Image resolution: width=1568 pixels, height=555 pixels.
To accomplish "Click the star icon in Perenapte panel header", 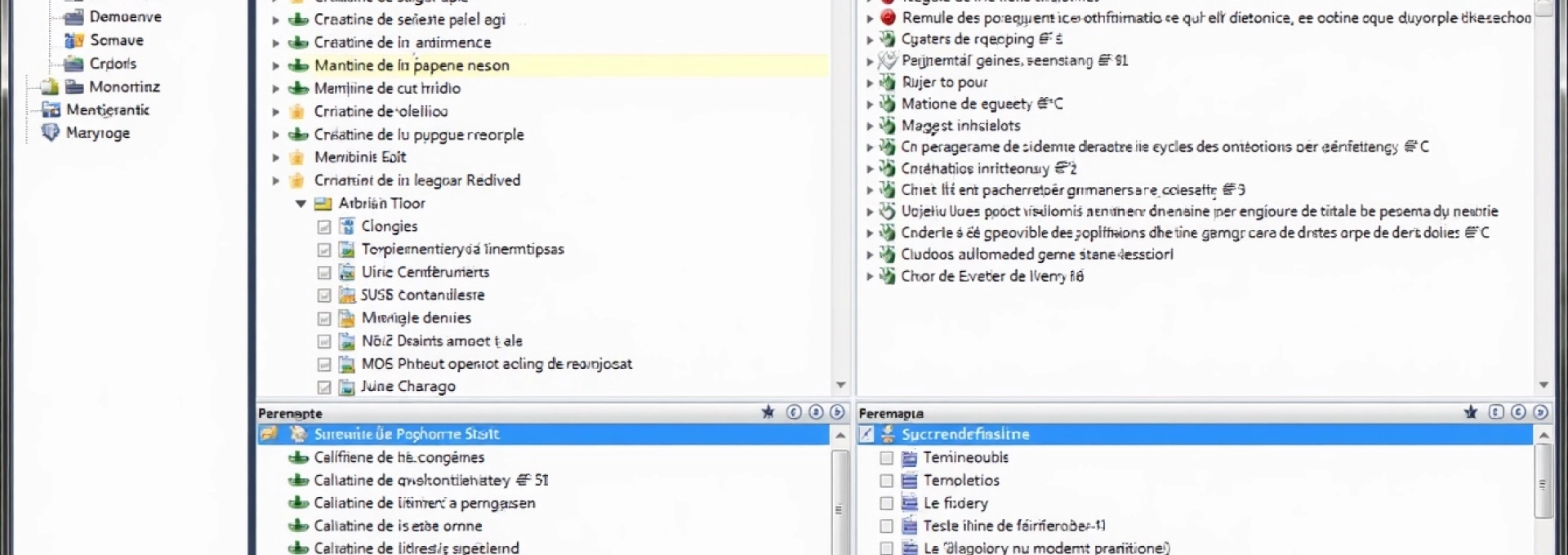I will [x=768, y=412].
